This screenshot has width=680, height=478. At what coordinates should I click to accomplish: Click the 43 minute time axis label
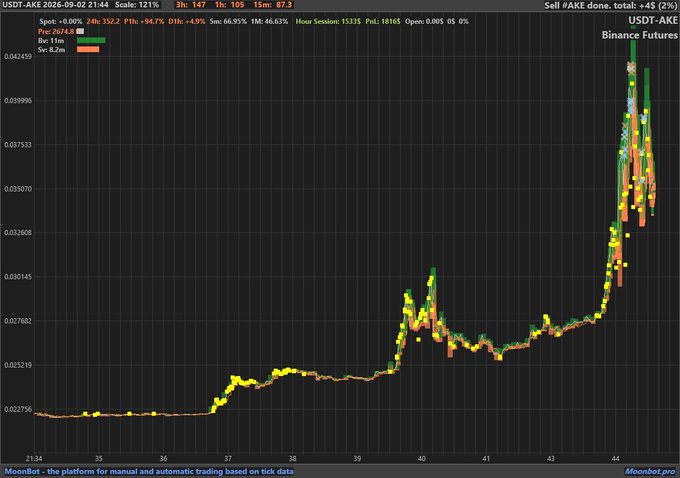pos(551,458)
